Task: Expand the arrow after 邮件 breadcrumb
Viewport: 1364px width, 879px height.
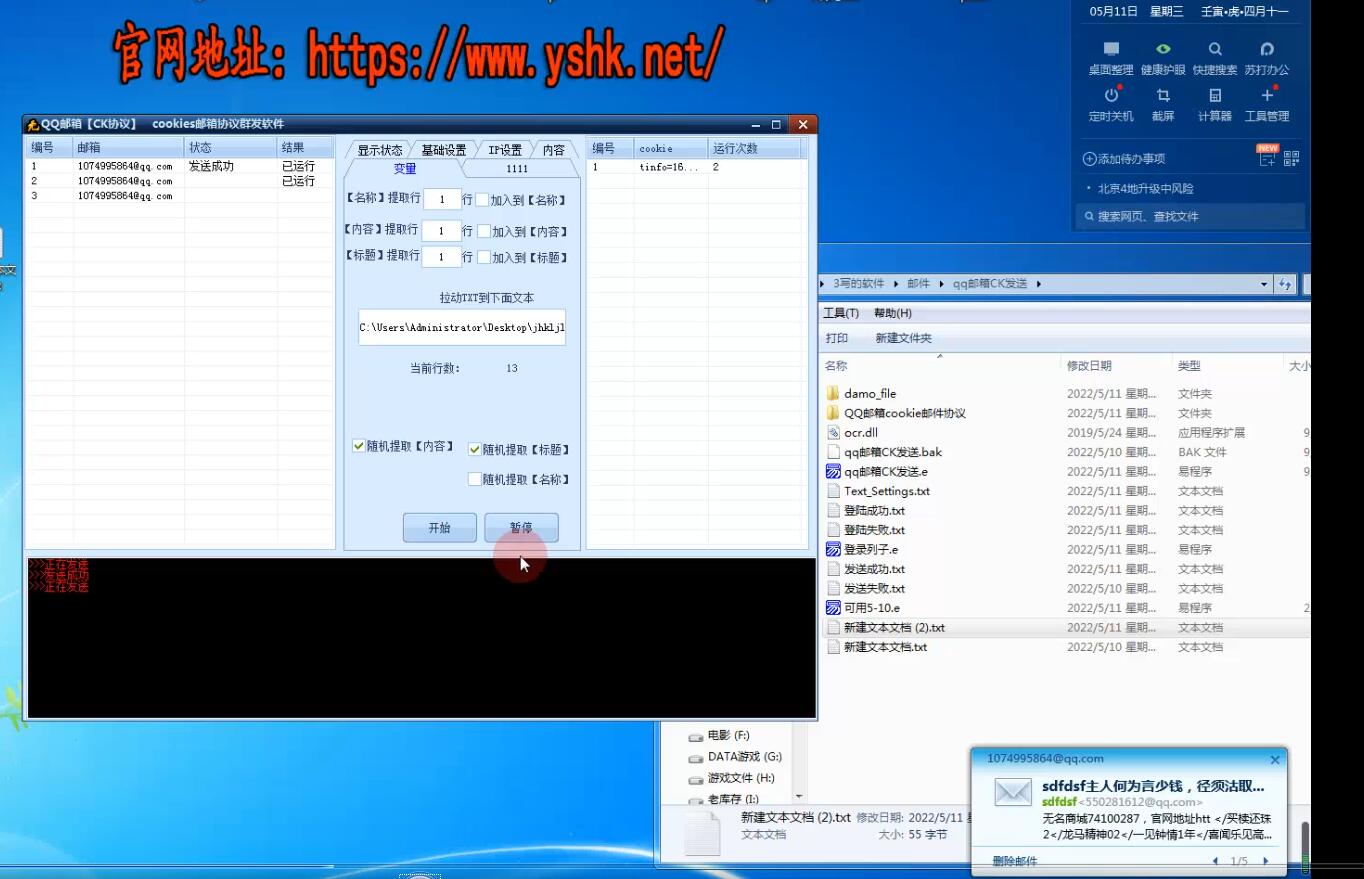Action: [x=940, y=284]
